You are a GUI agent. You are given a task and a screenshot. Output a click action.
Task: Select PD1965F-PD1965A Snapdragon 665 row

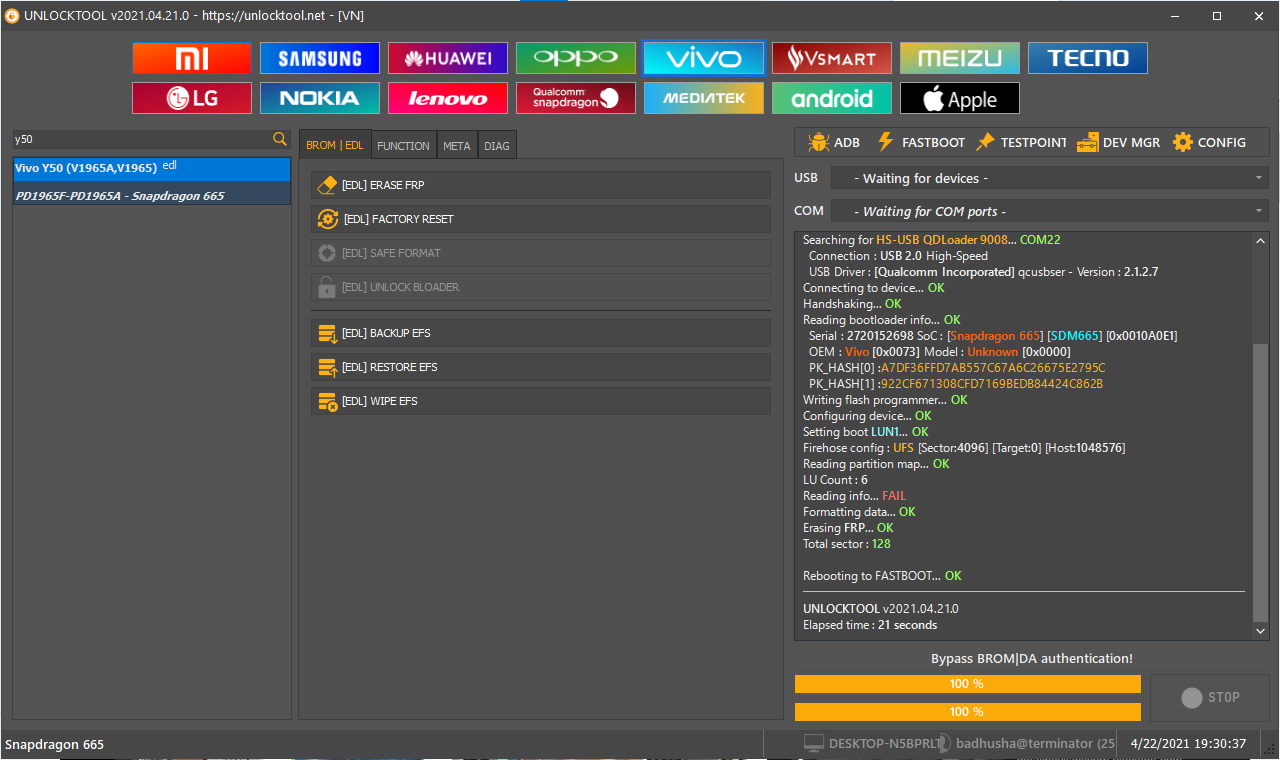tap(152, 195)
